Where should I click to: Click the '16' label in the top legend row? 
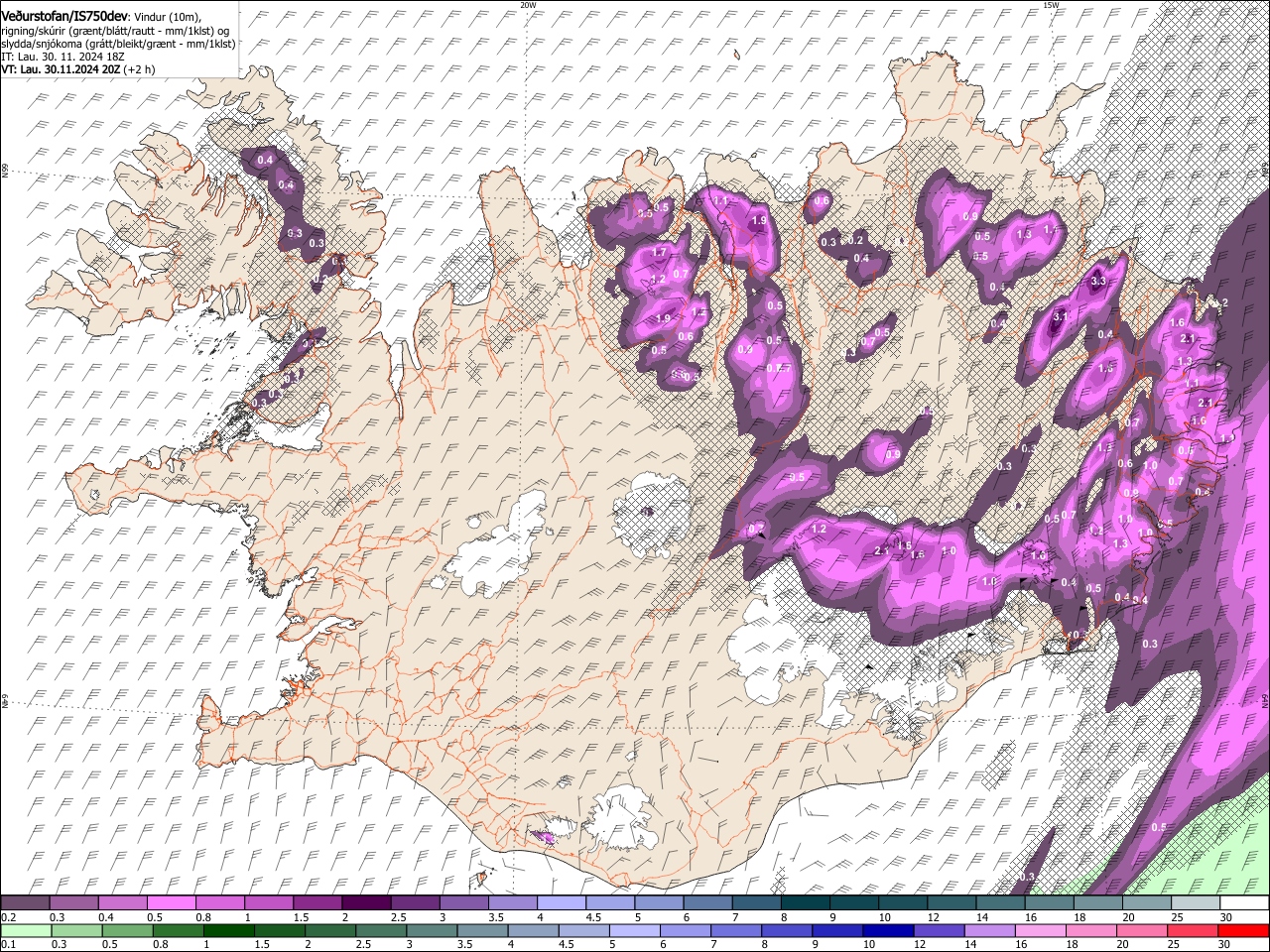coord(1031,917)
